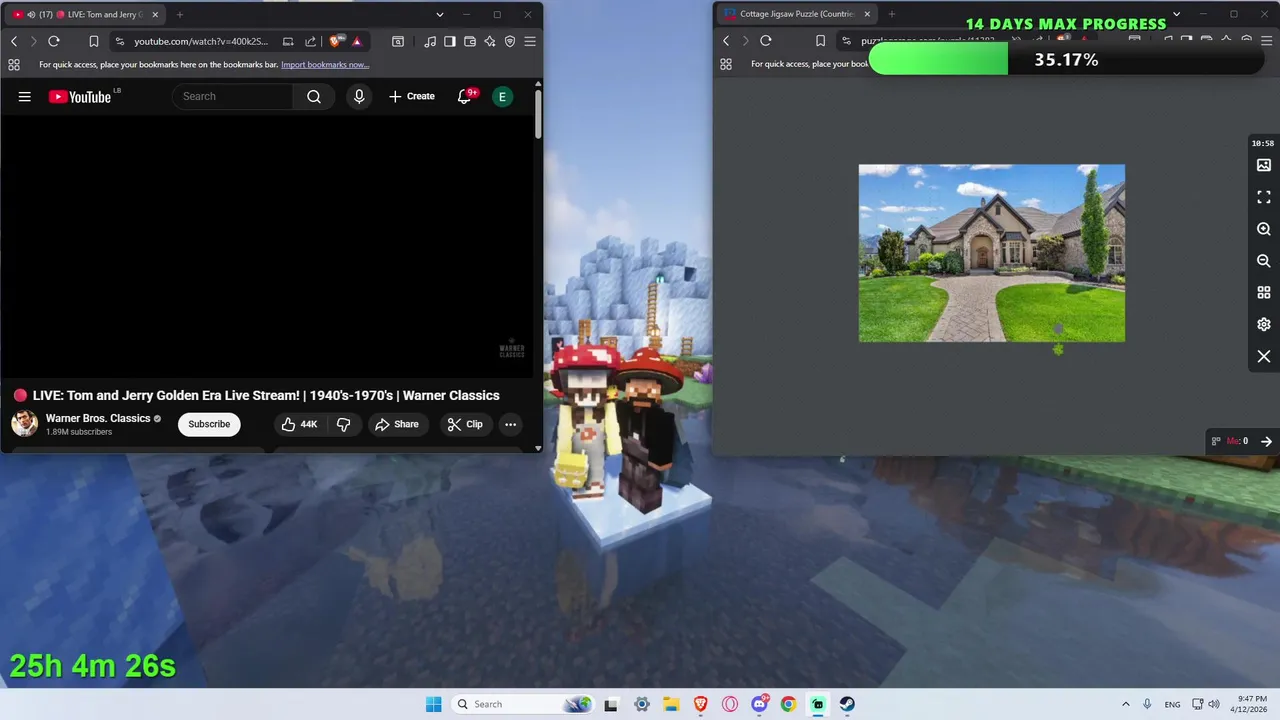Screen dimensions: 1280x720
Task: Open the taskbar clock showing 9:47 PM
Action: (x=1251, y=704)
